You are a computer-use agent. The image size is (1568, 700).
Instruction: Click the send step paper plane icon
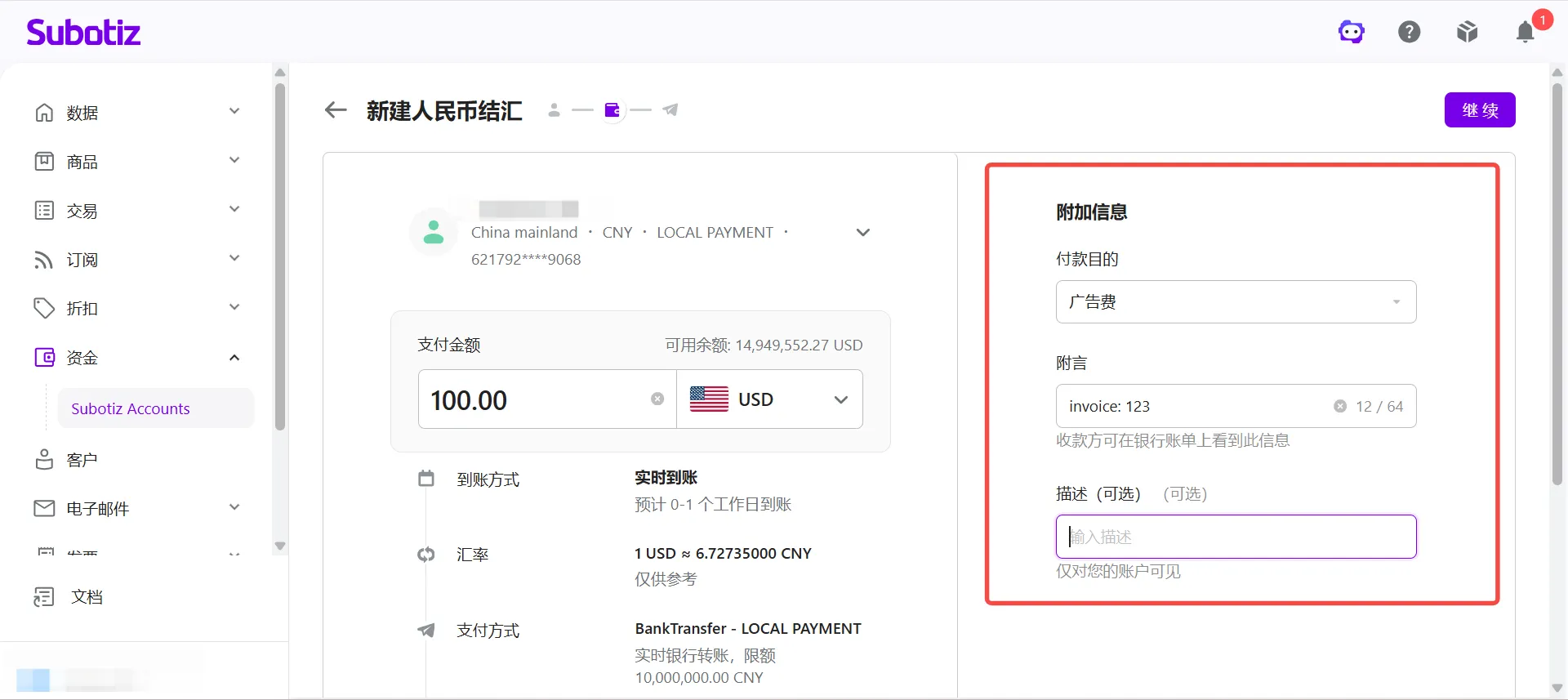670,109
